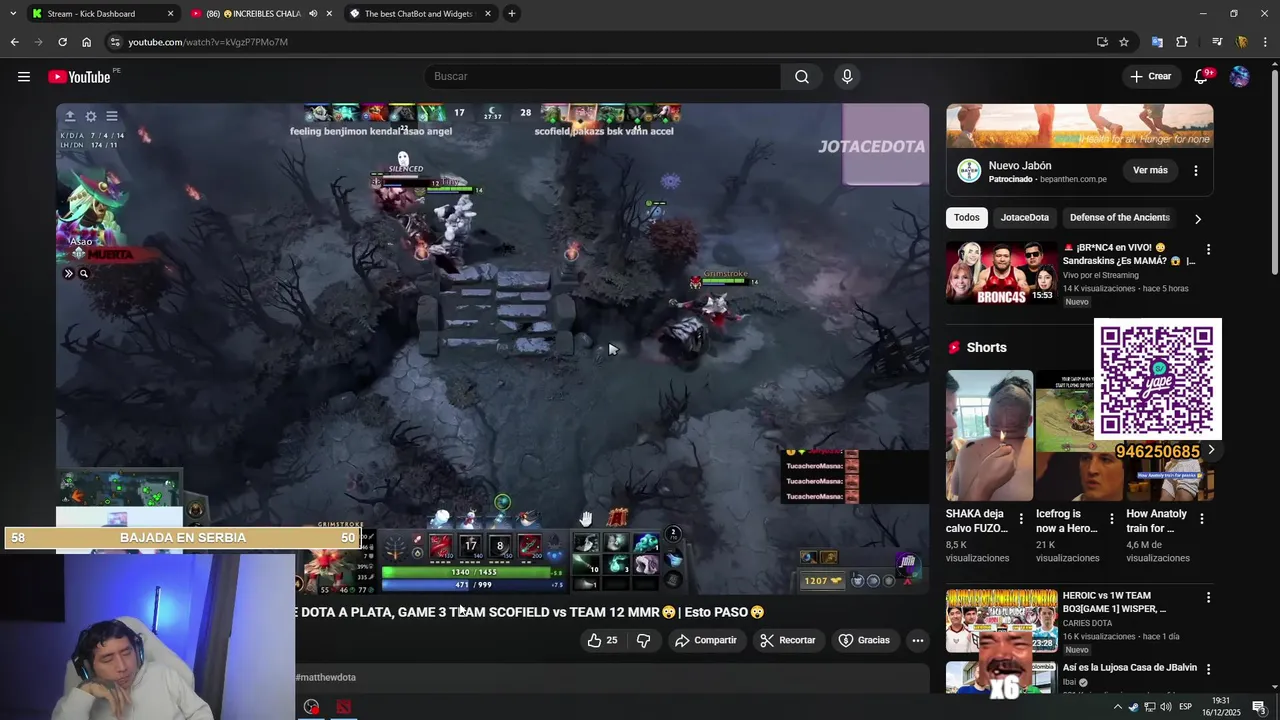Screen dimensions: 1280x720
Task: Open the Dota 2 taskbar icon
Action: (x=344, y=707)
